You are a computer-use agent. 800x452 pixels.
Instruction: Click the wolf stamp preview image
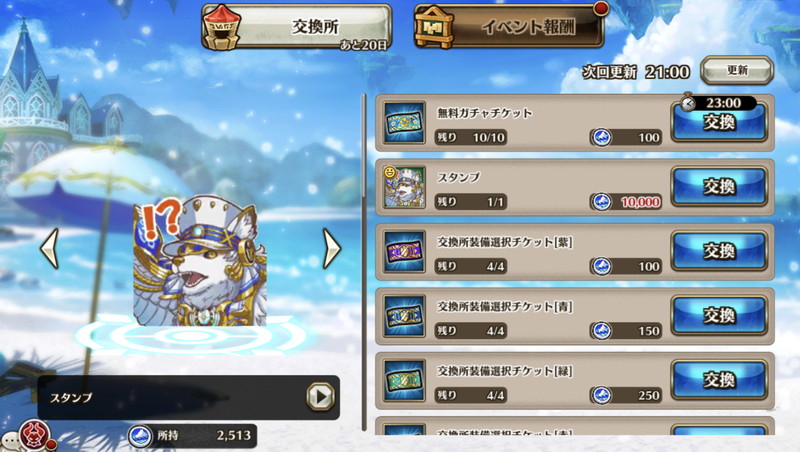click(x=200, y=260)
